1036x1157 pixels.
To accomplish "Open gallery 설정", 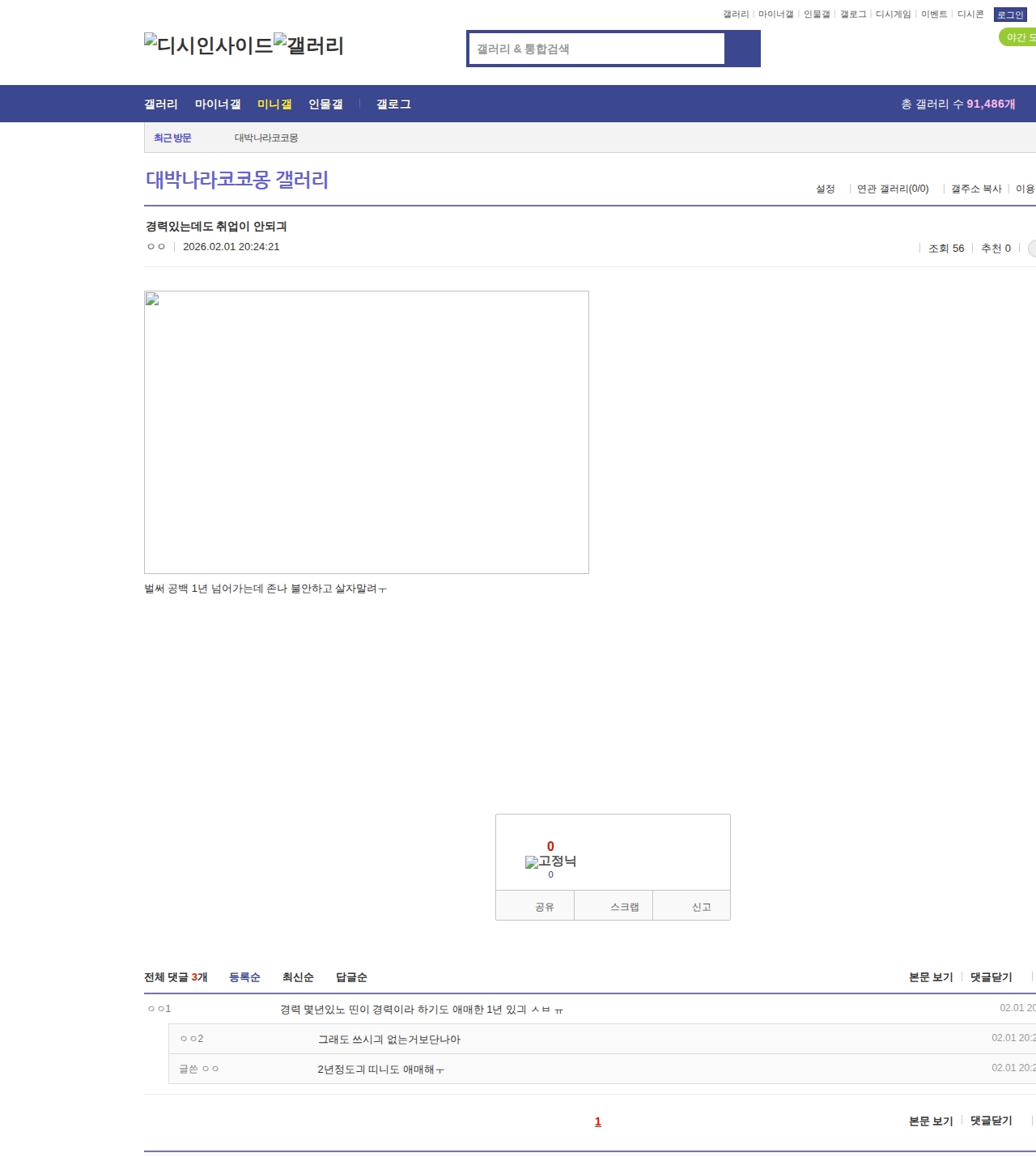I will [825, 189].
